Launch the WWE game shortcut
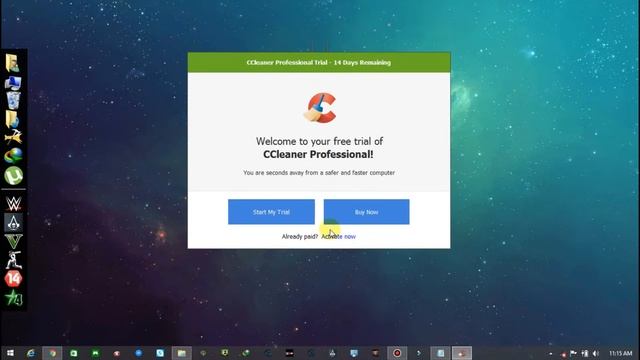The height and width of the screenshot is (360, 640). click(13, 203)
